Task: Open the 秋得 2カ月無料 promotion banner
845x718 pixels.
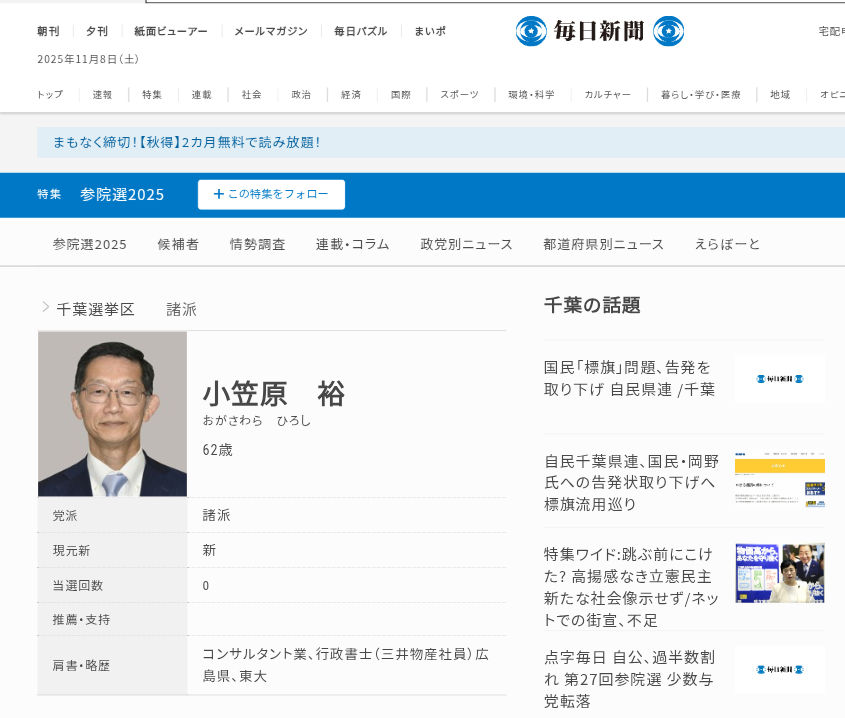Action: [186, 142]
